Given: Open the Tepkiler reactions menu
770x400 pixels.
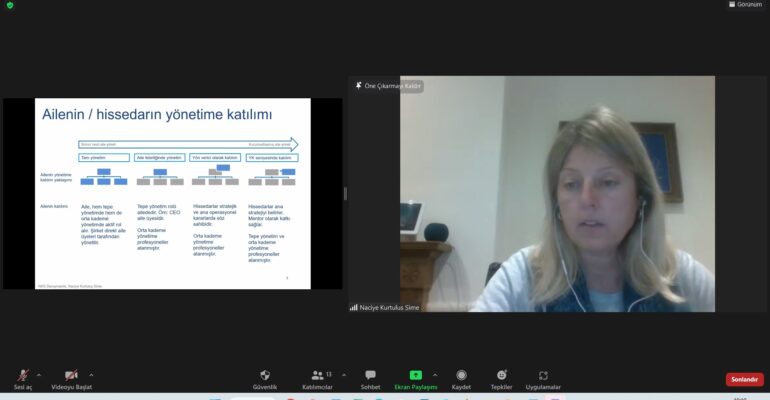Looking at the screenshot, I should (501, 375).
